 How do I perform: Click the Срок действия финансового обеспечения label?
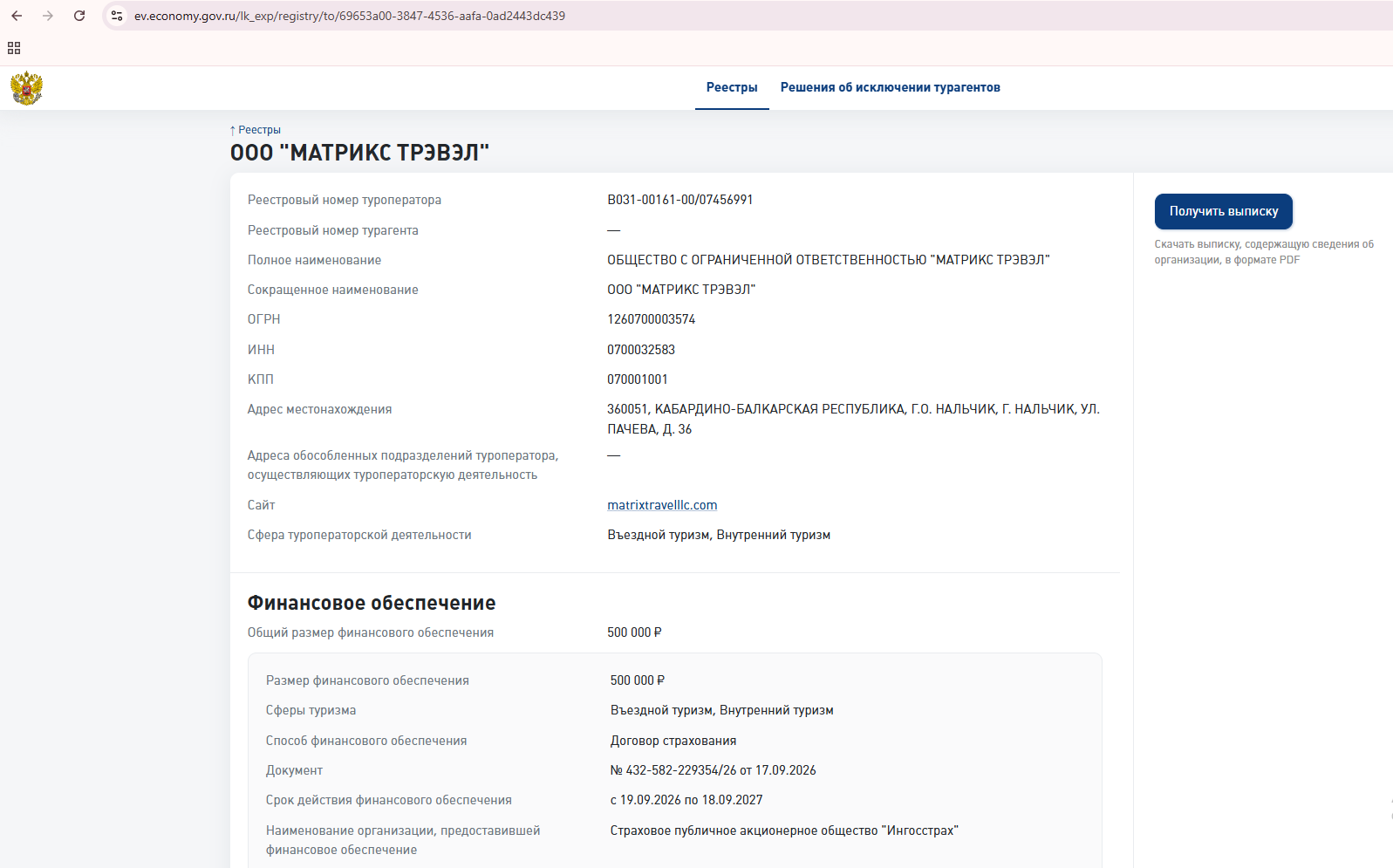tap(389, 800)
